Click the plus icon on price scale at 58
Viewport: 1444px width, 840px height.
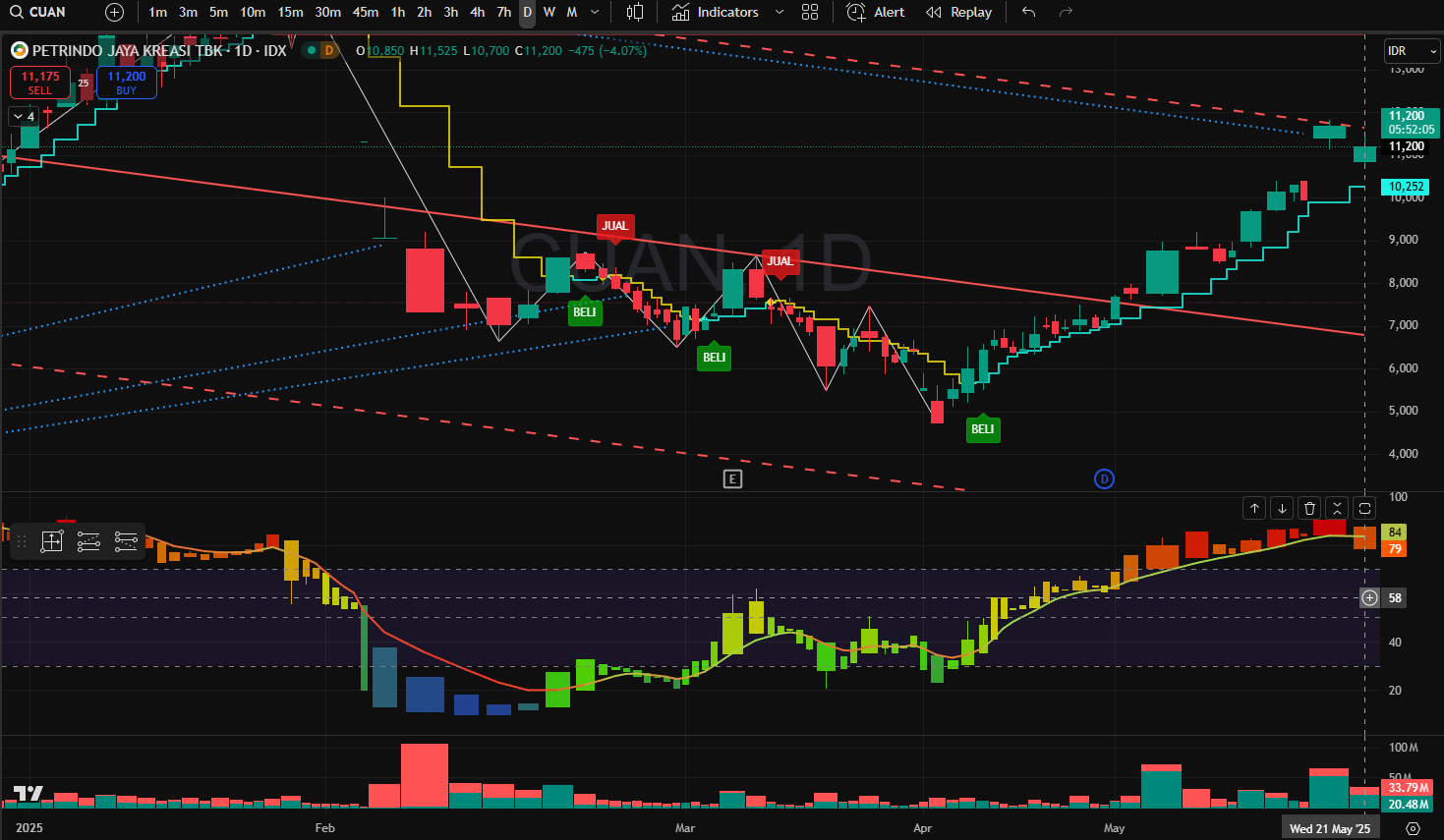(x=1369, y=597)
